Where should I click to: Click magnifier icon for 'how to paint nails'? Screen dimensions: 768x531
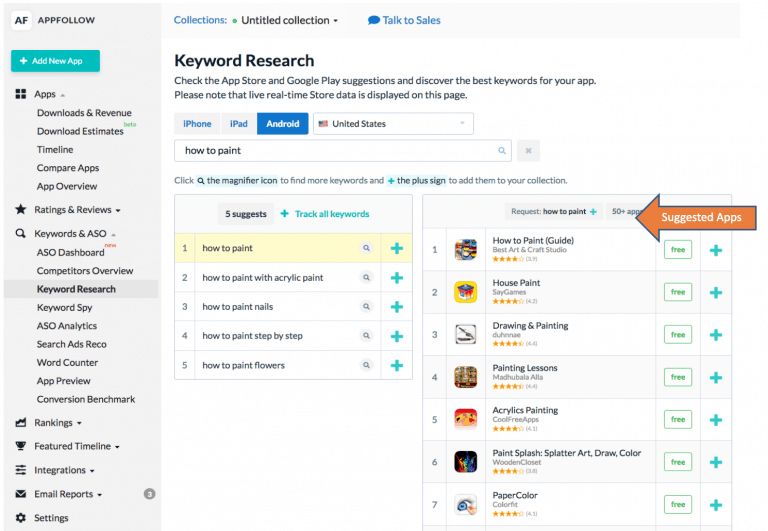pyautogui.click(x=366, y=307)
